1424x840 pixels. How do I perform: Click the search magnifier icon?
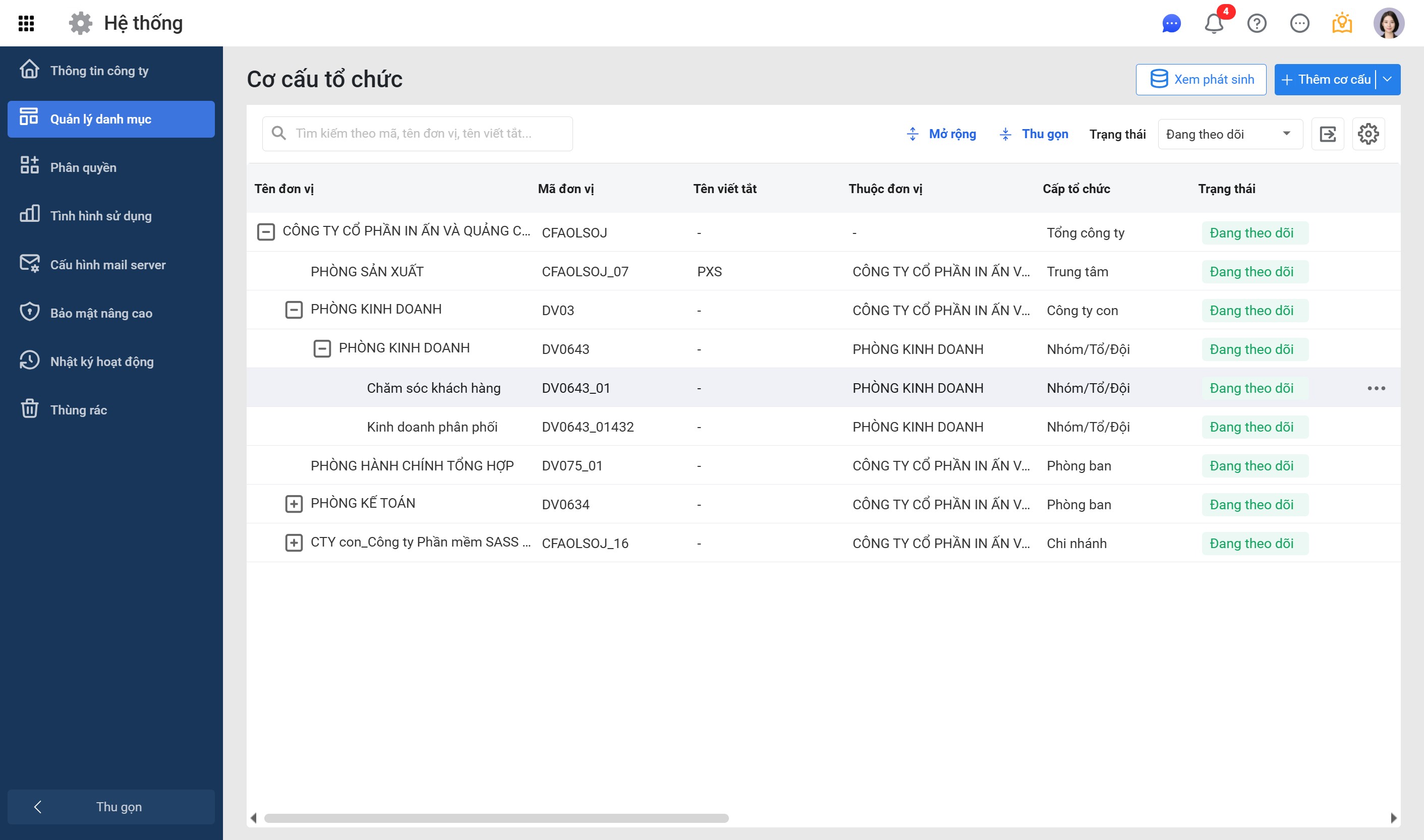pyautogui.click(x=278, y=134)
